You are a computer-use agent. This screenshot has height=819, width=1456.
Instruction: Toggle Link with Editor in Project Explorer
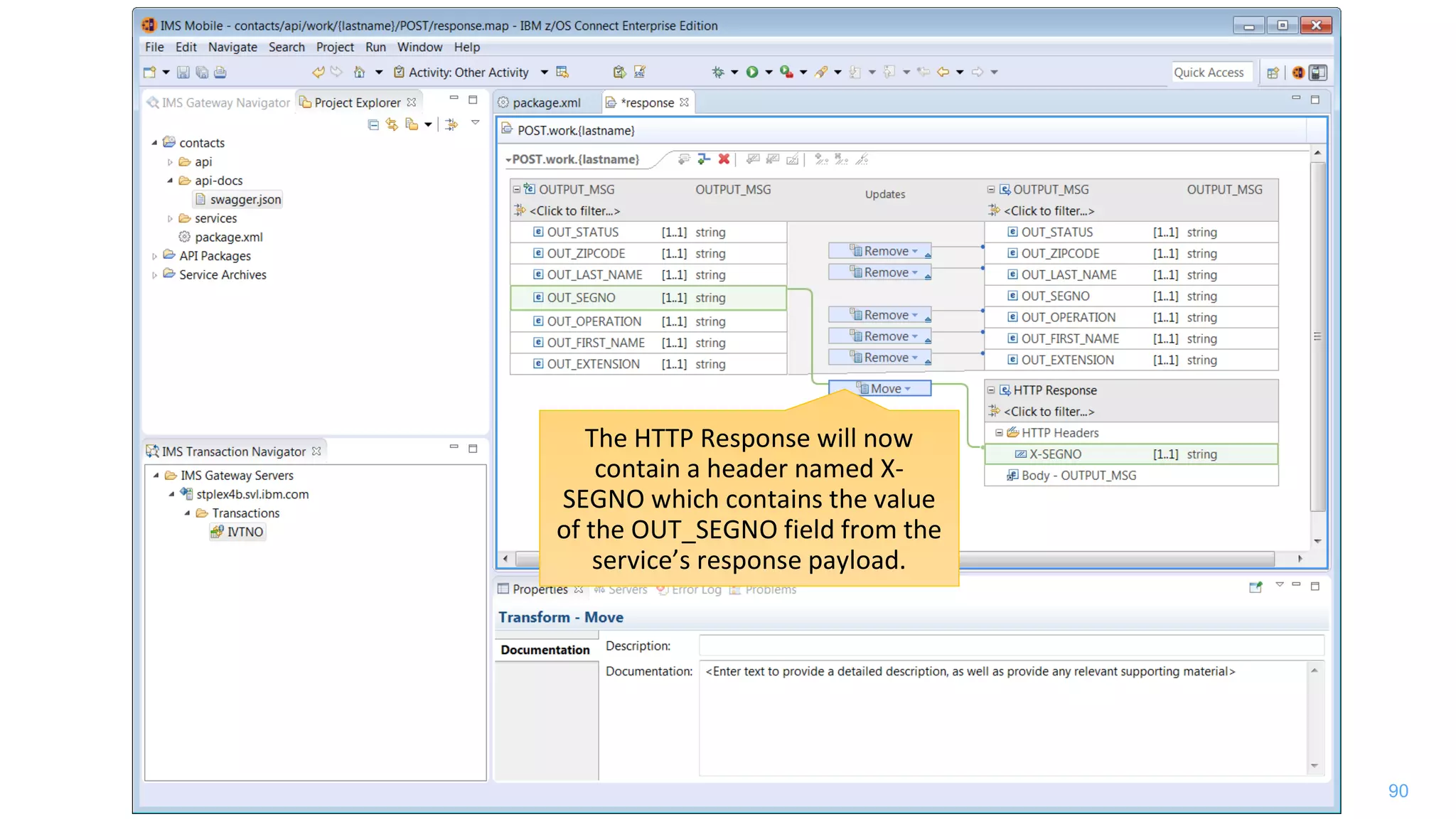coord(392,124)
